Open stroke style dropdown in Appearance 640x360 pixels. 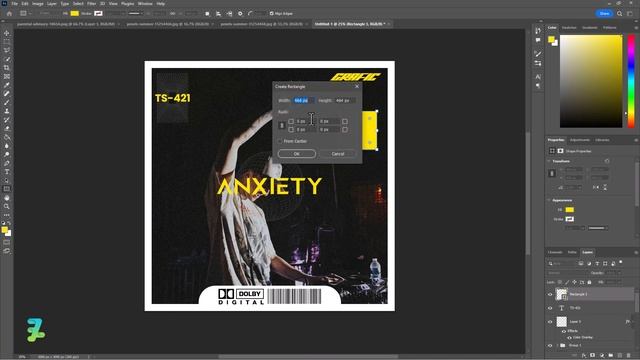(x=598, y=228)
